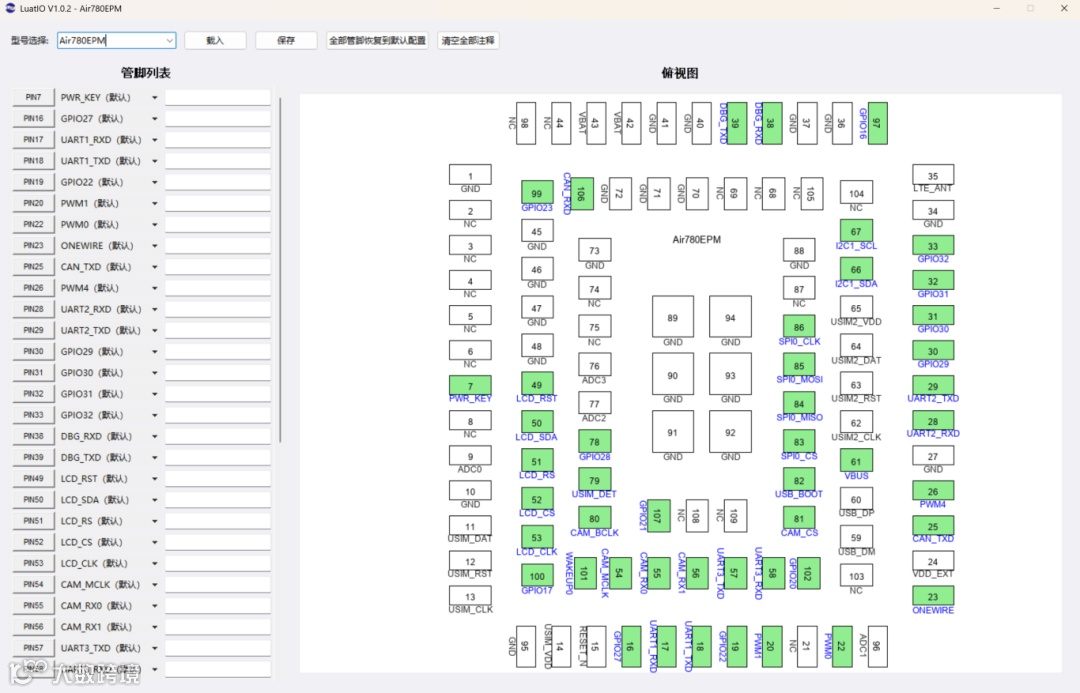Select pin 61 VBUS on chip diagram

[x=856, y=462]
